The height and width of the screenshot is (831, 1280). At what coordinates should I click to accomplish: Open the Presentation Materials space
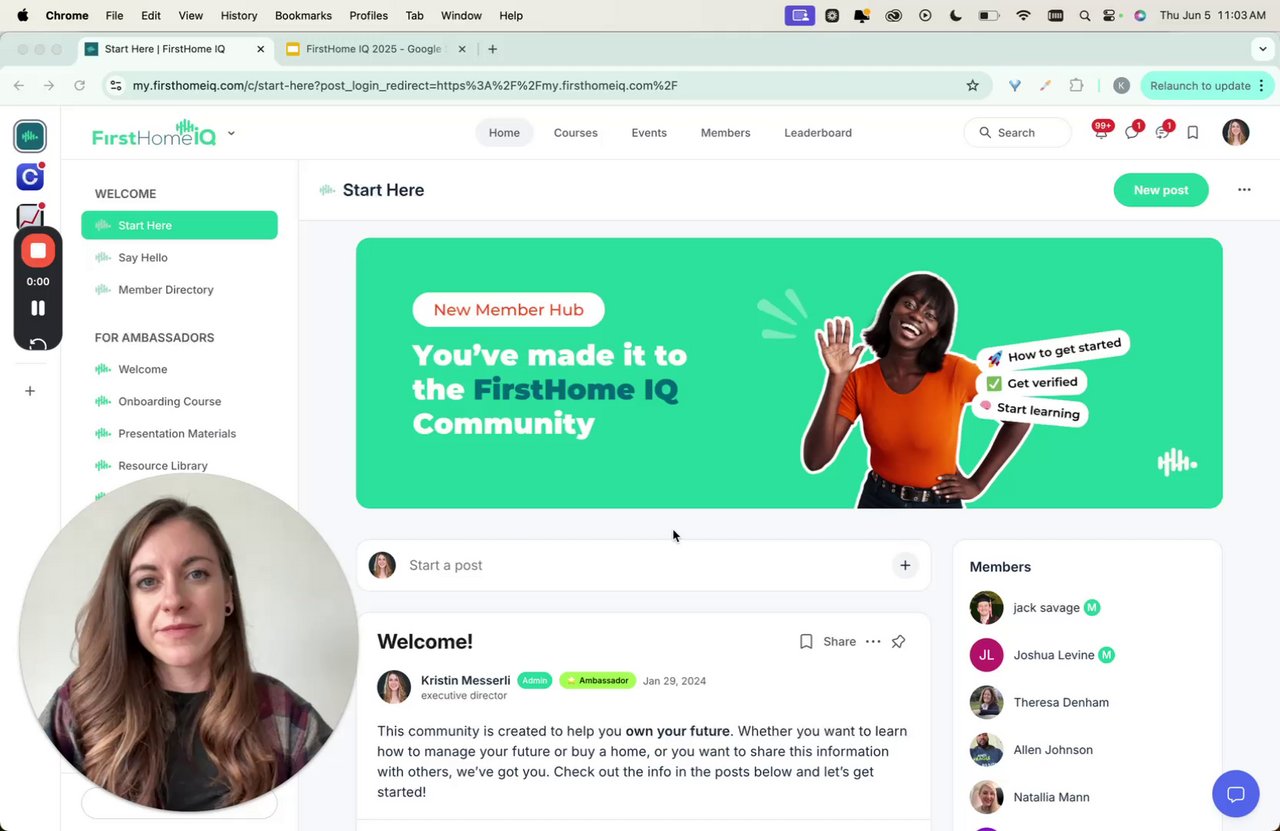[179, 433]
